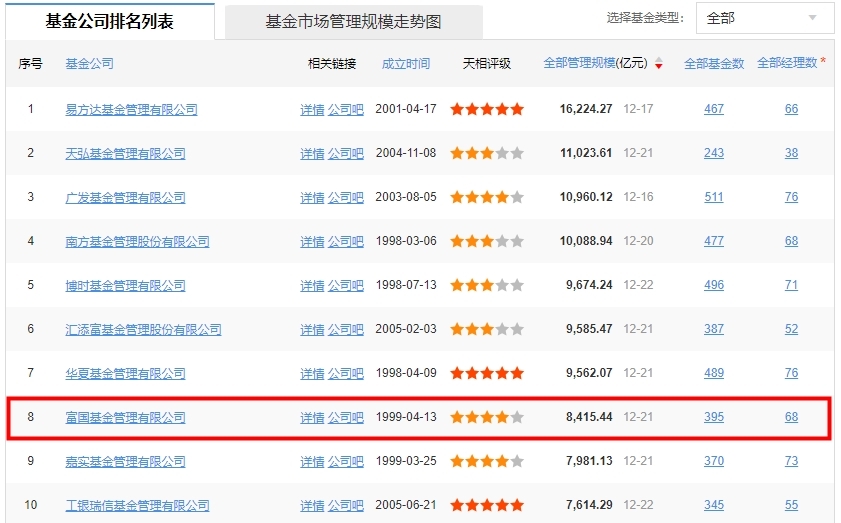Open manager count 55 for 工银瑞信
841x523 pixels.
(x=792, y=505)
